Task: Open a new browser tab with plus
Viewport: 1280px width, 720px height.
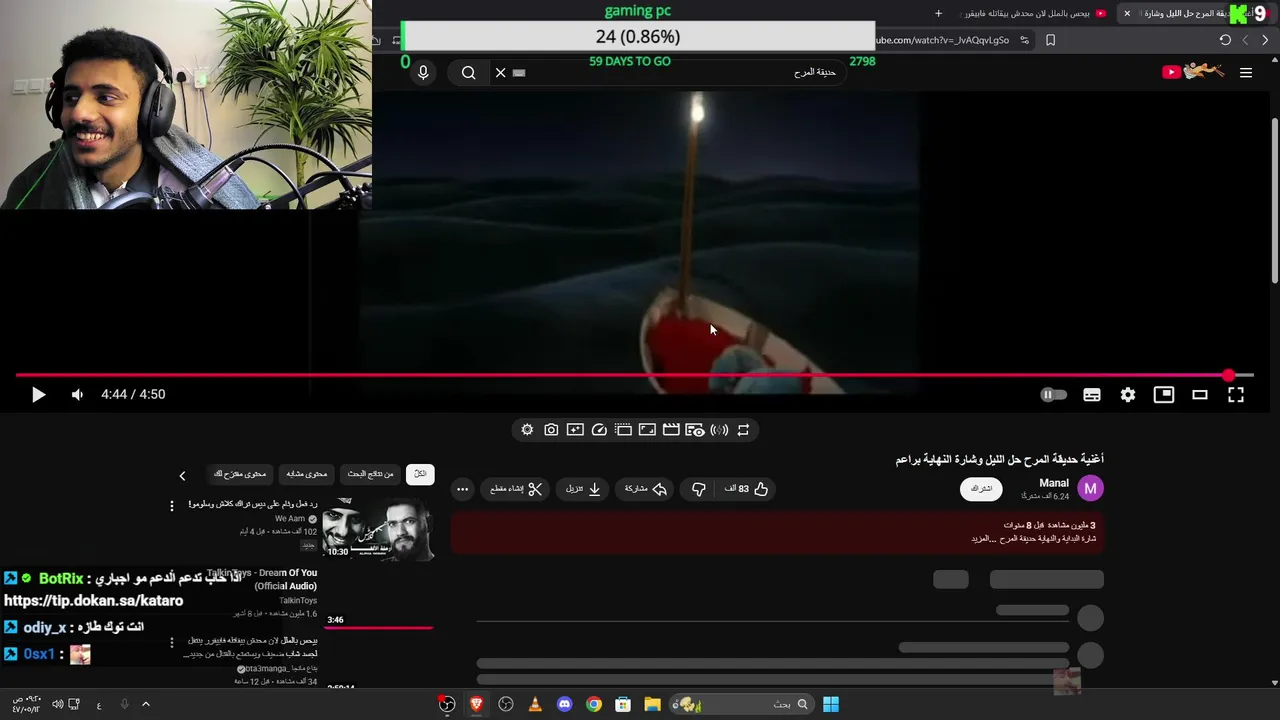Action: [x=938, y=13]
